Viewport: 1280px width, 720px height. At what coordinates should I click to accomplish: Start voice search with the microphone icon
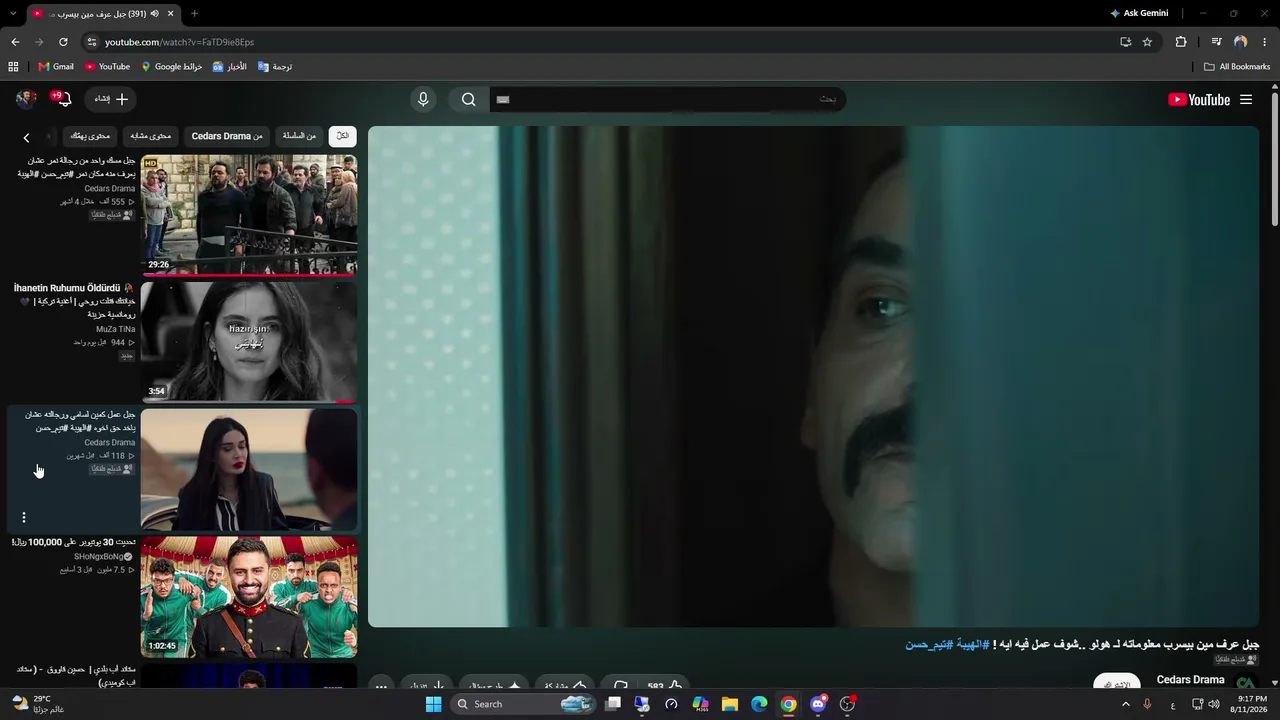[x=423, y=99]
